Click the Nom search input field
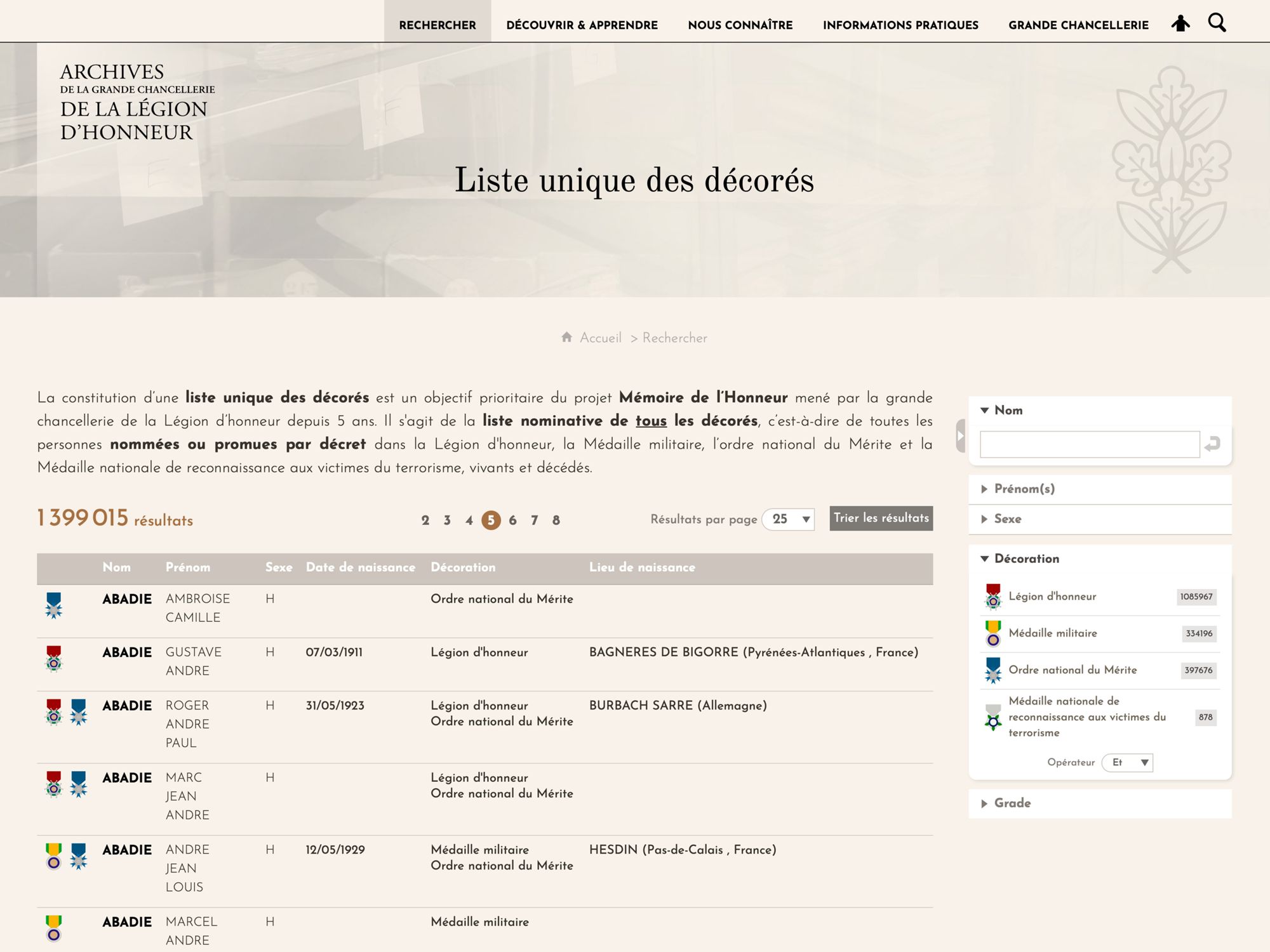Viewport: 1270px width, 952px height. pyautogui.click(x=1089, y=444)
